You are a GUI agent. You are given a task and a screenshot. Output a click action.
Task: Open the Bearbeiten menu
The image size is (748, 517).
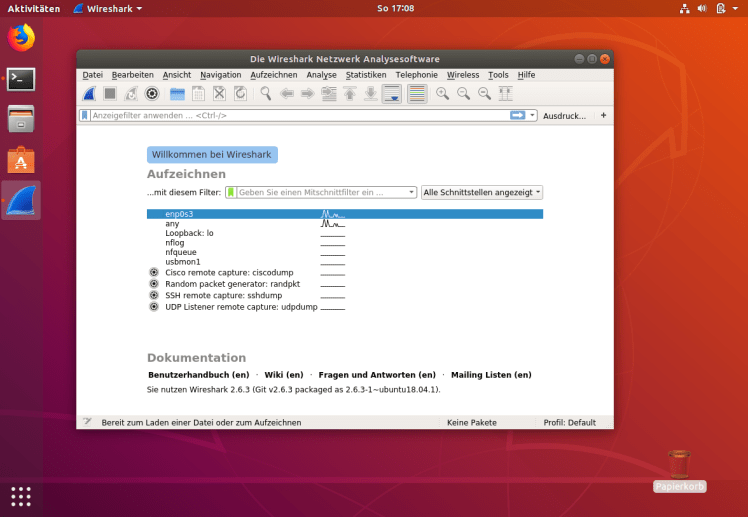(133, 75)
